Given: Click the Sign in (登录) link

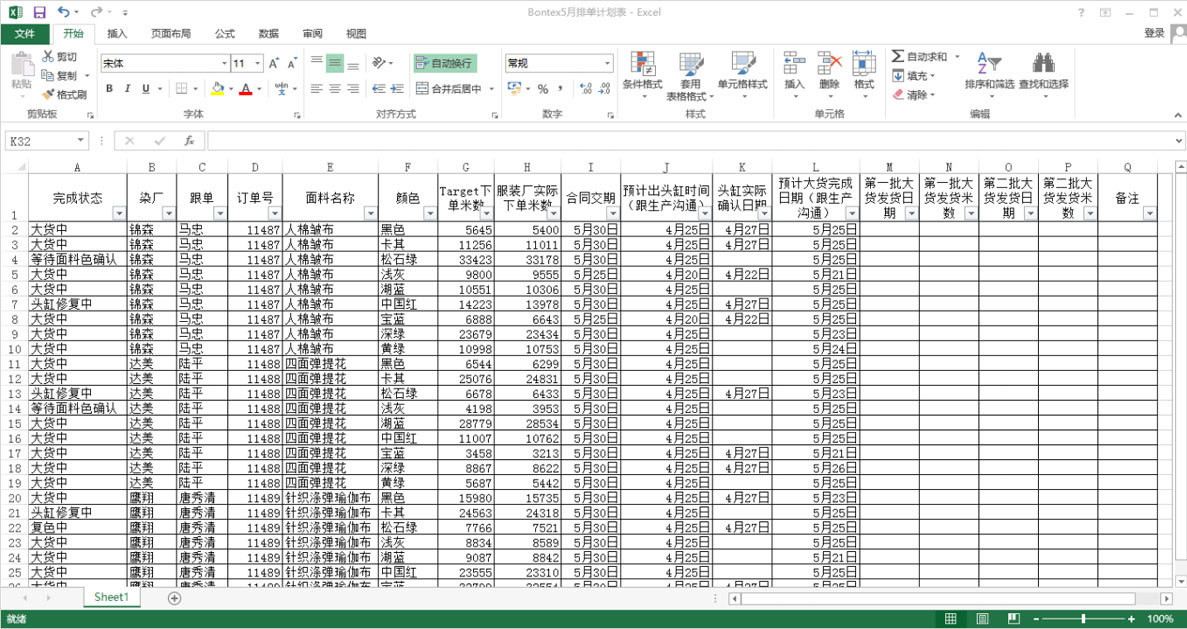Looking at the screenshot, I should [x=1154, y=33].
